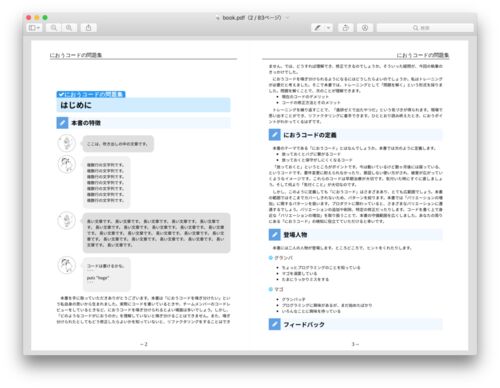Click the avatar beside the long-text bubble

pyautogui.click(x=67, y=220)
